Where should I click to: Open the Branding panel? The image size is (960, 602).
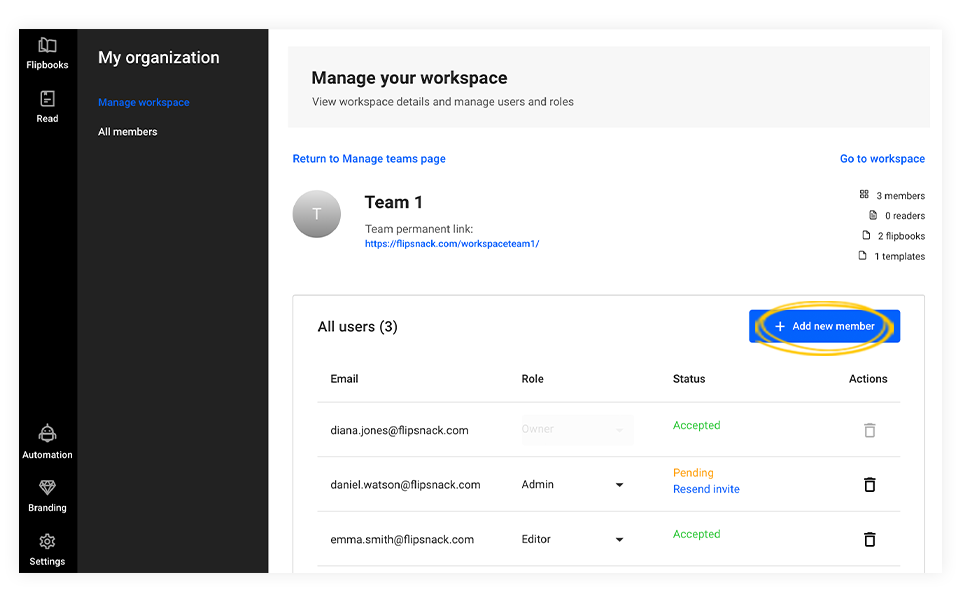47,493
